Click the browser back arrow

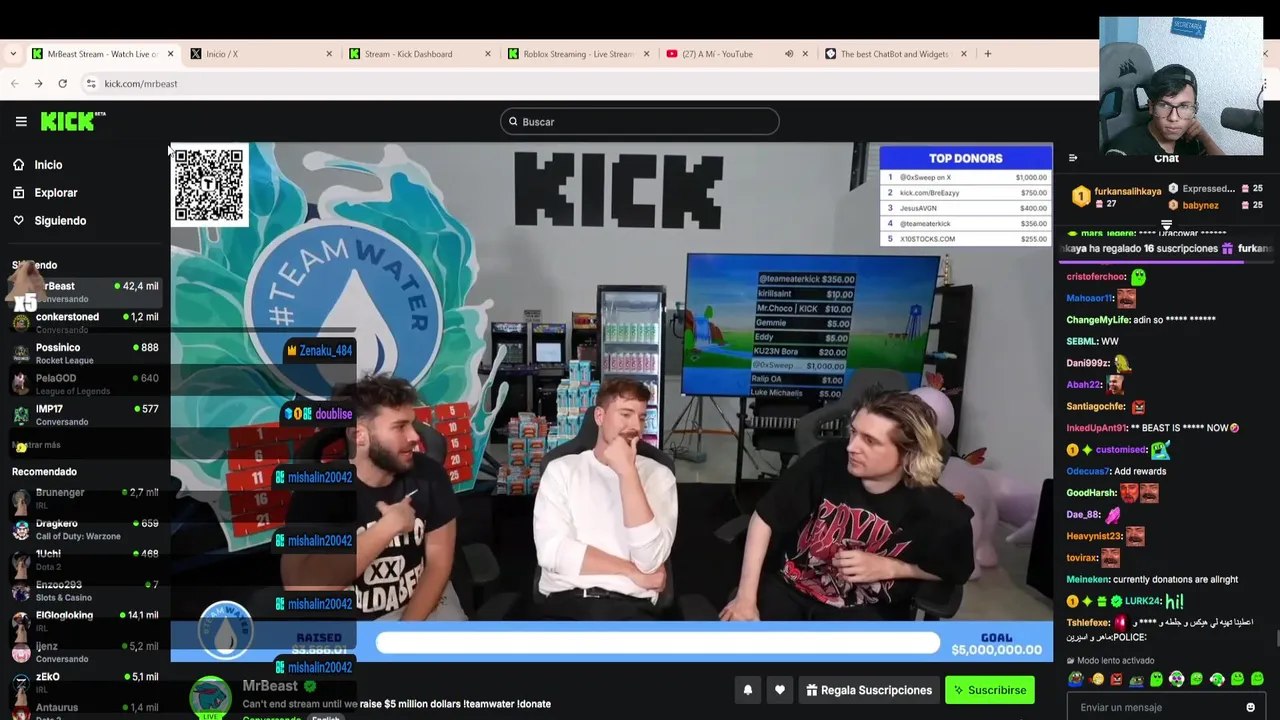coord(15,84)
